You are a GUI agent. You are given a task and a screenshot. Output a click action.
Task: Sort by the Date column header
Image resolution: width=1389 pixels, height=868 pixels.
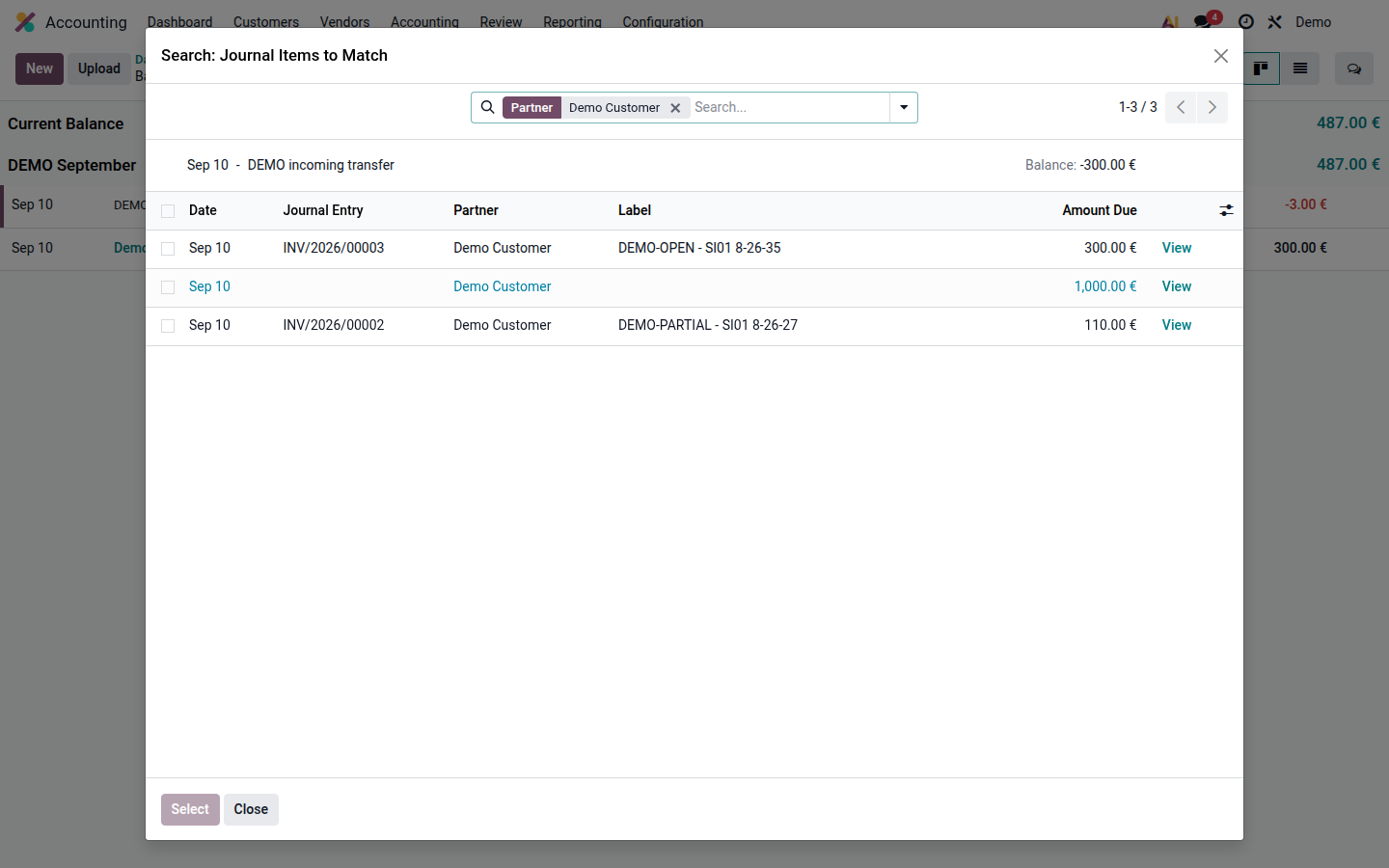click(x=203, y=210)
